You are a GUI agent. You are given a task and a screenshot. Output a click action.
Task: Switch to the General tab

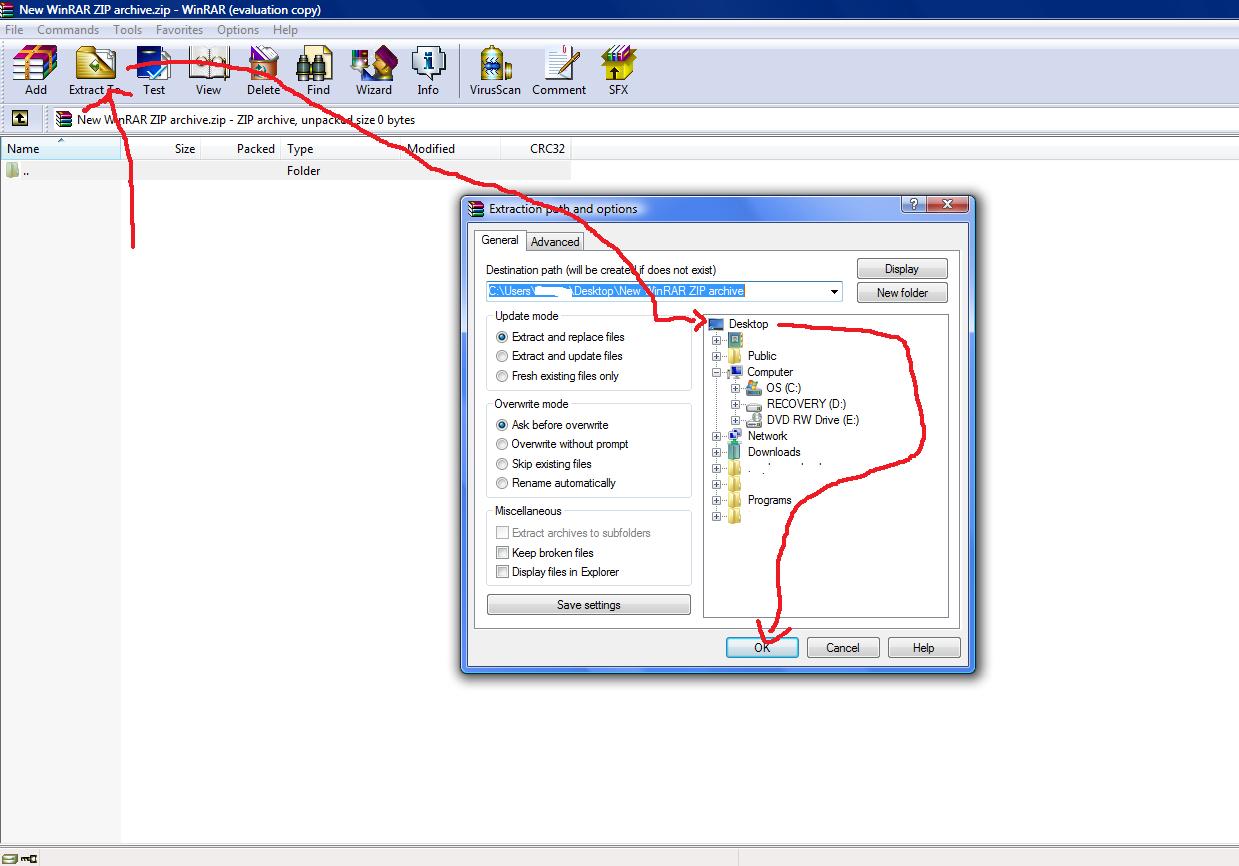click(500, 240)
